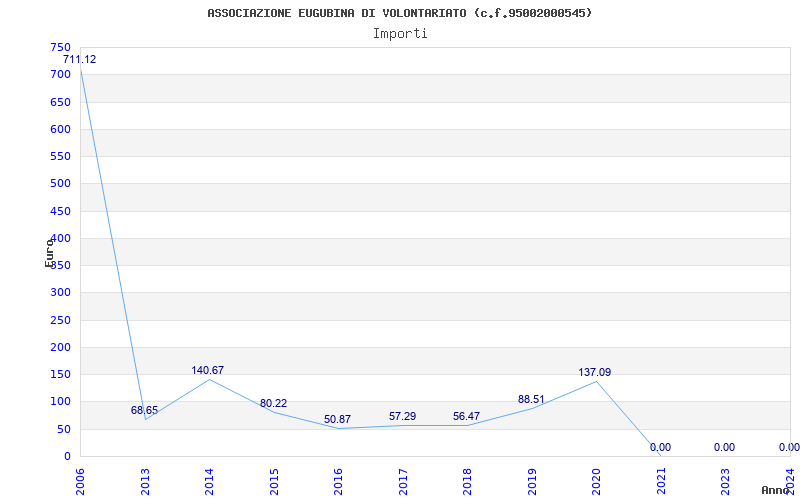
Task: Select the 2018 x-axis year label
Action: coord(468,482)
